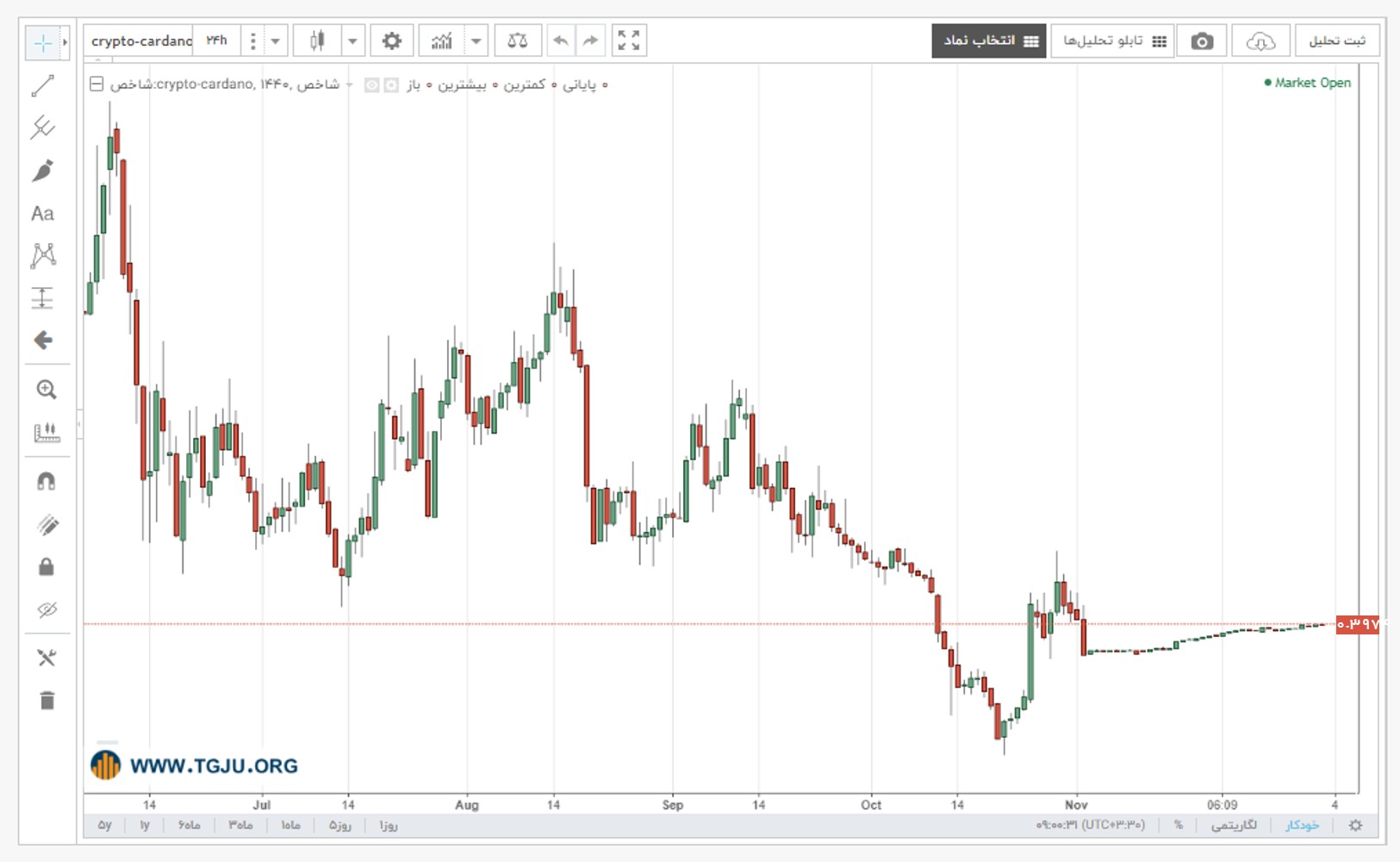
Task: Redo the chart action
Action: tap(590, 41)
